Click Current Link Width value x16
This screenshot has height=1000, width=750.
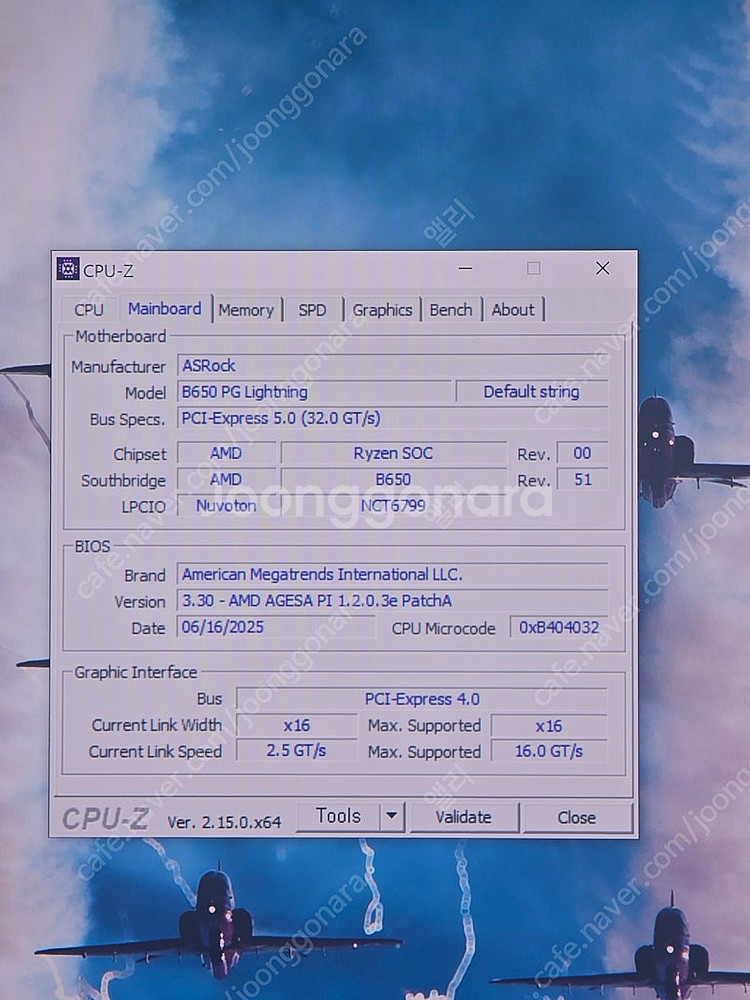click(297, 726)
